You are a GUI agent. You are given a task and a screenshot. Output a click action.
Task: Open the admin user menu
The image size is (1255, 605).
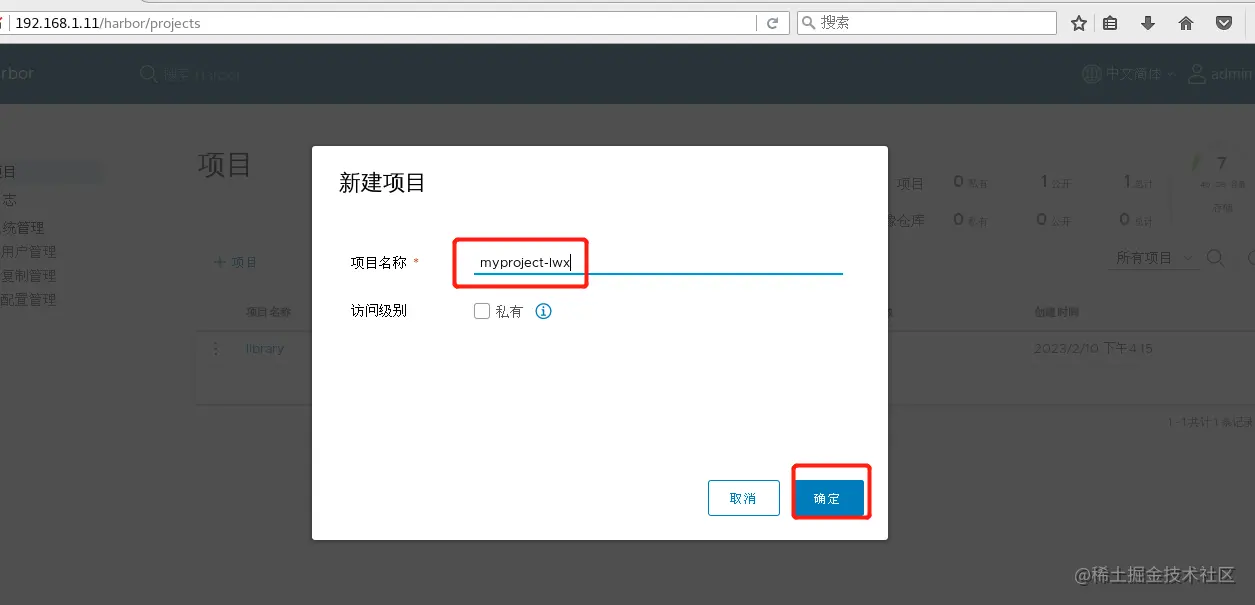point(1220,74)
